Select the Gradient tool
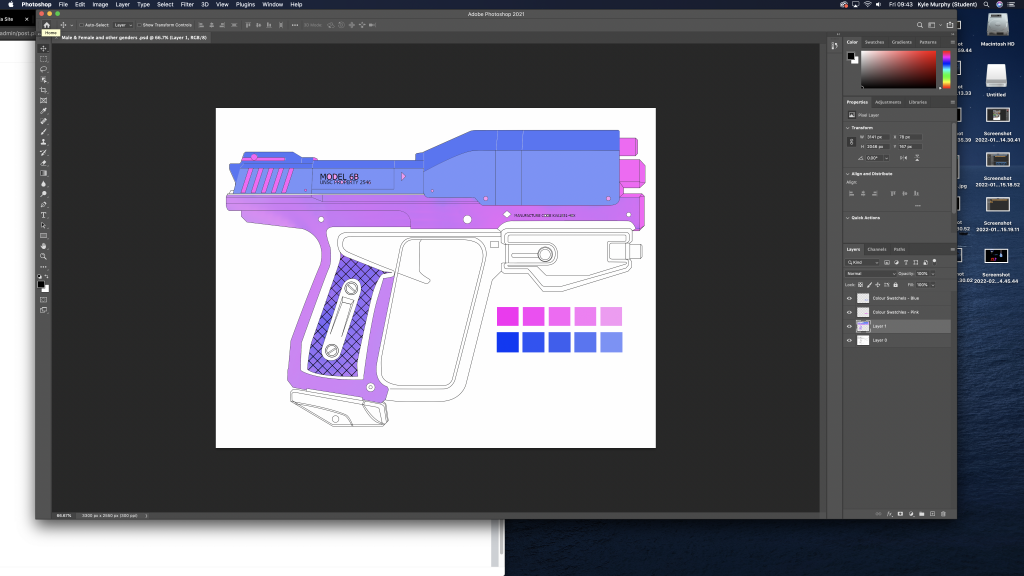 pyautogui.click(x=44, y=174)
